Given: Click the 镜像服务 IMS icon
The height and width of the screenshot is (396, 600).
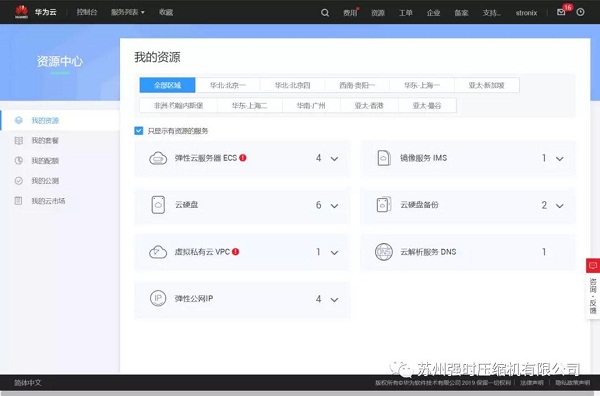Looking at the screenshot, I should point(384,158).
